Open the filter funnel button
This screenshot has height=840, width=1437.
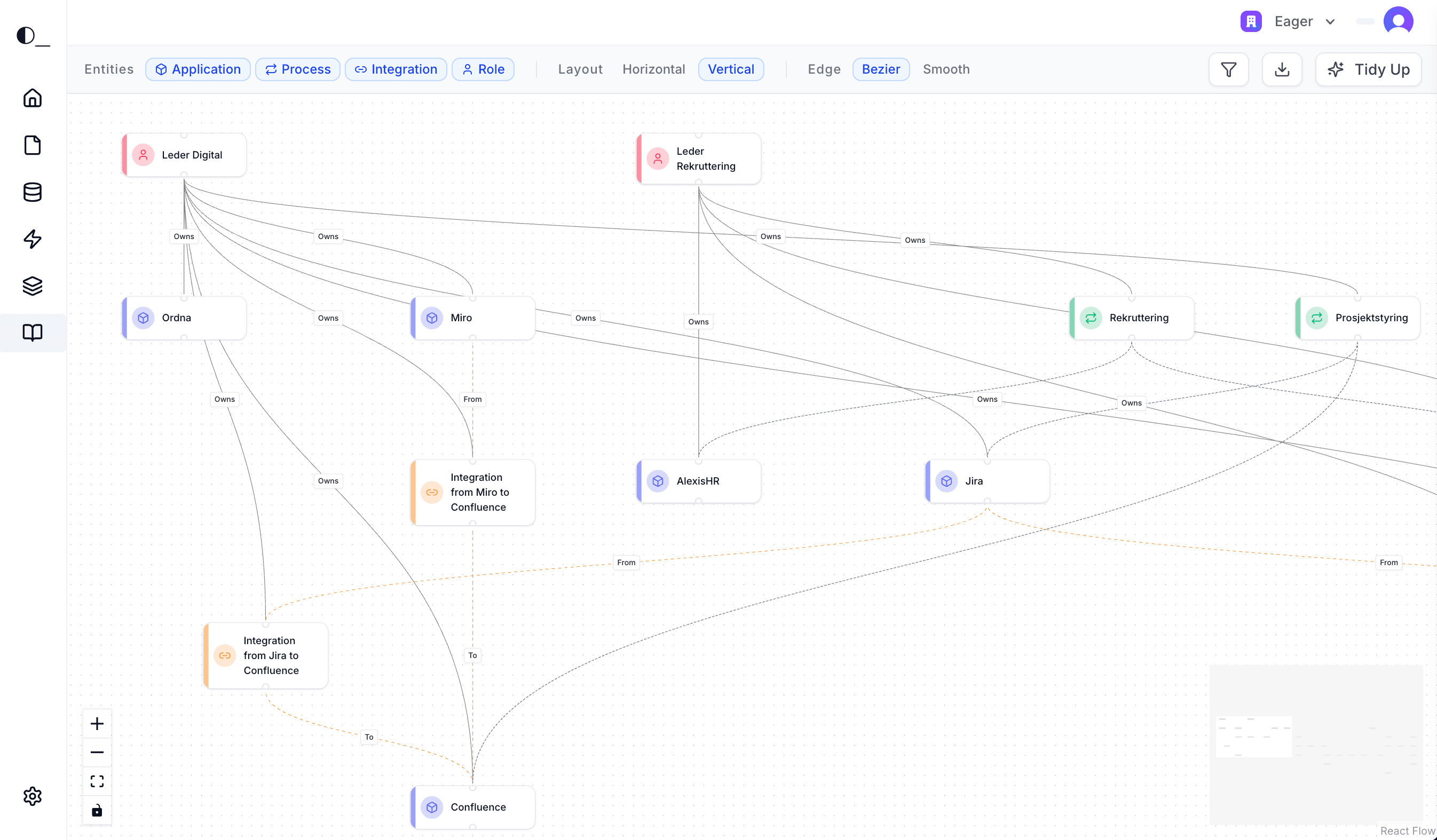click(x=1228, y=69)
